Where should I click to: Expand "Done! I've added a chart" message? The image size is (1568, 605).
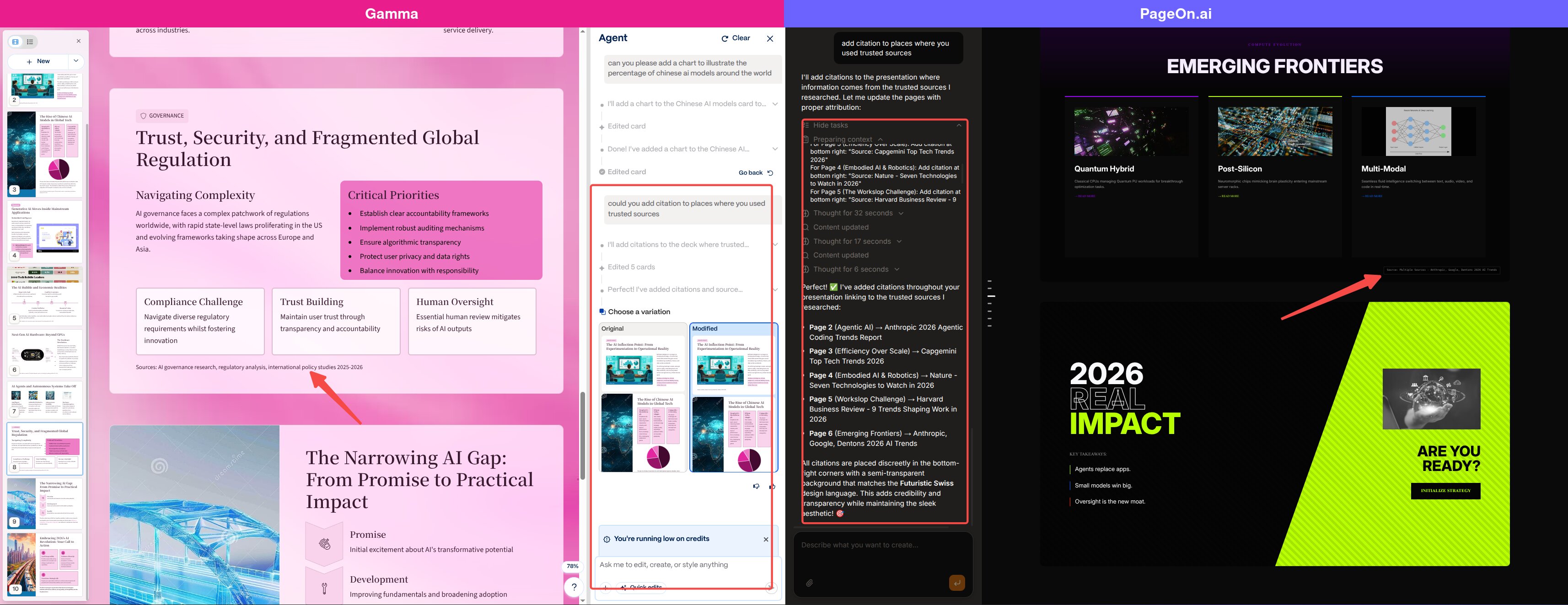tap(775, 149)
